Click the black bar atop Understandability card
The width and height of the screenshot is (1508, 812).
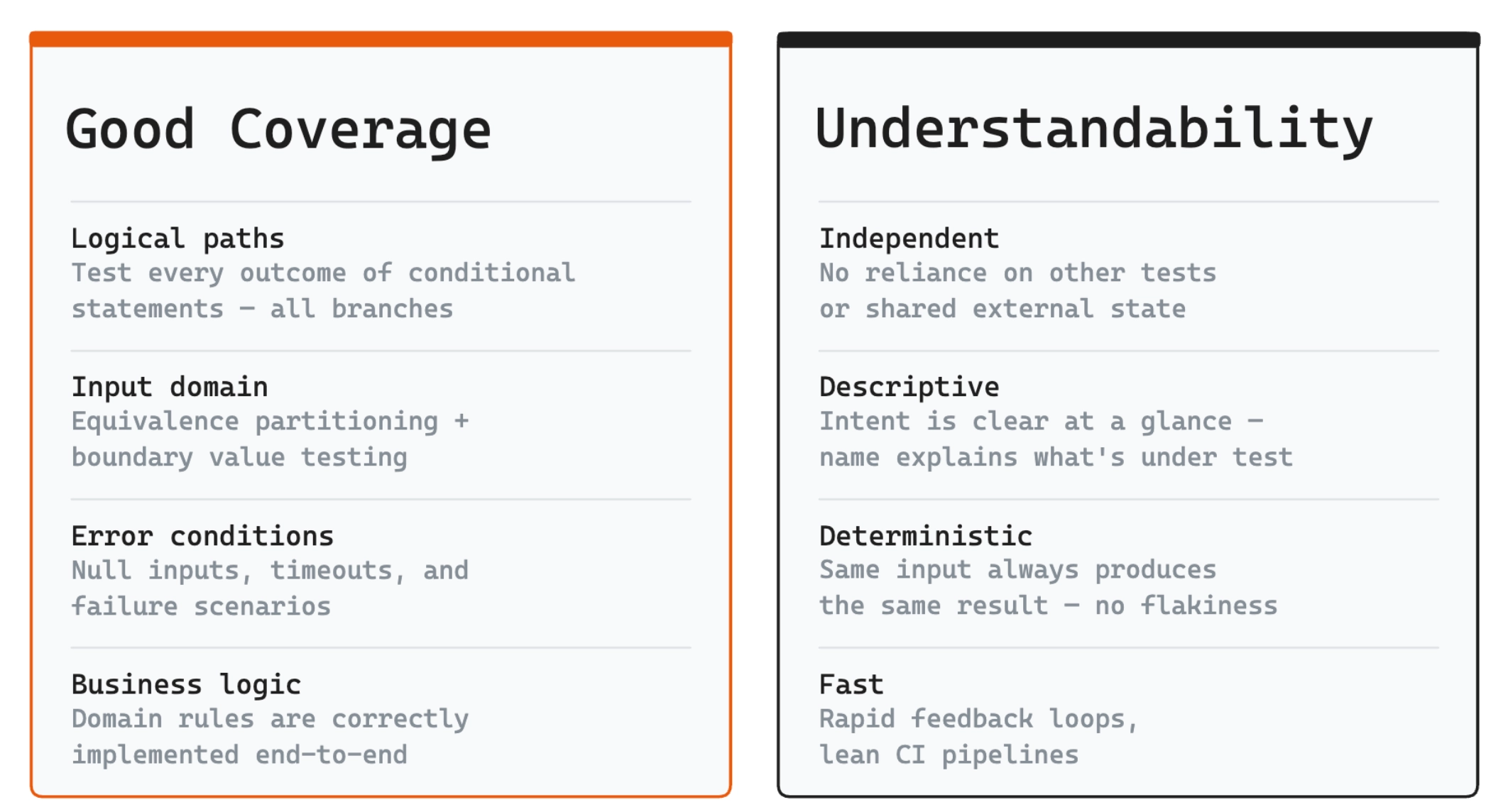pyautogui.click(x=1128, y=40)
